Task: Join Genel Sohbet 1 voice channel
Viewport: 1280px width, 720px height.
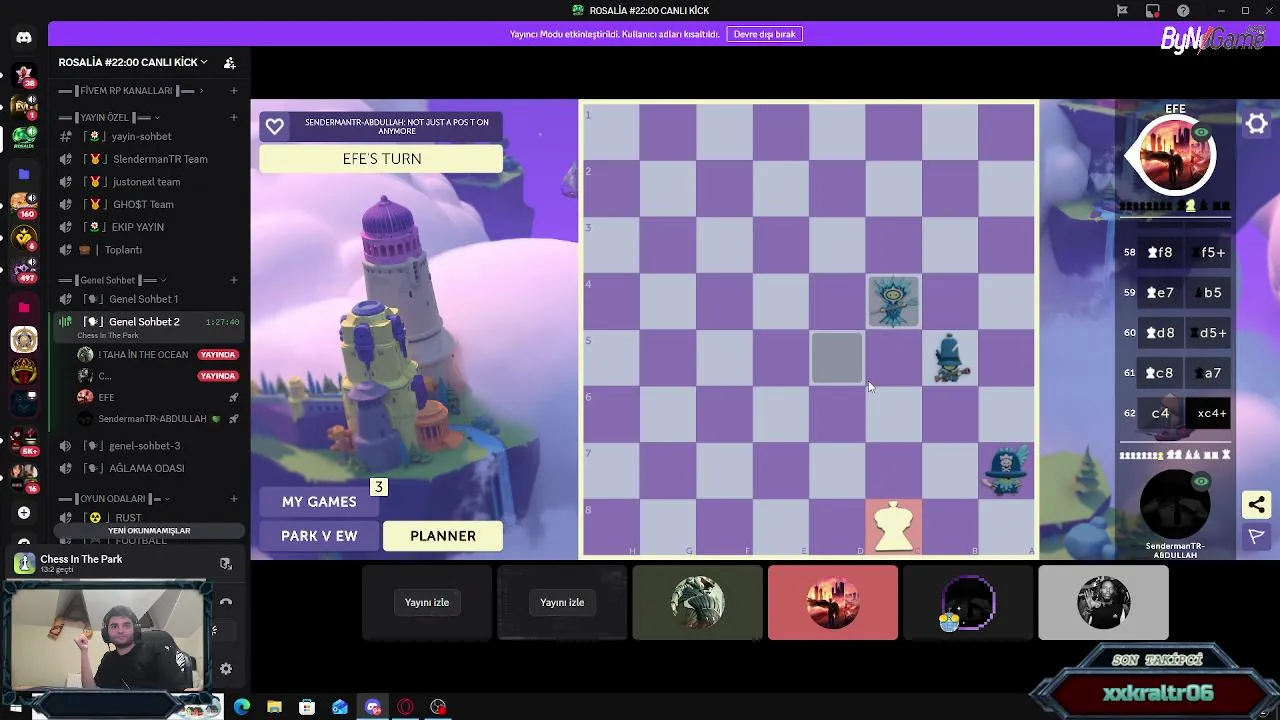Action: click(x=149, y=299)
